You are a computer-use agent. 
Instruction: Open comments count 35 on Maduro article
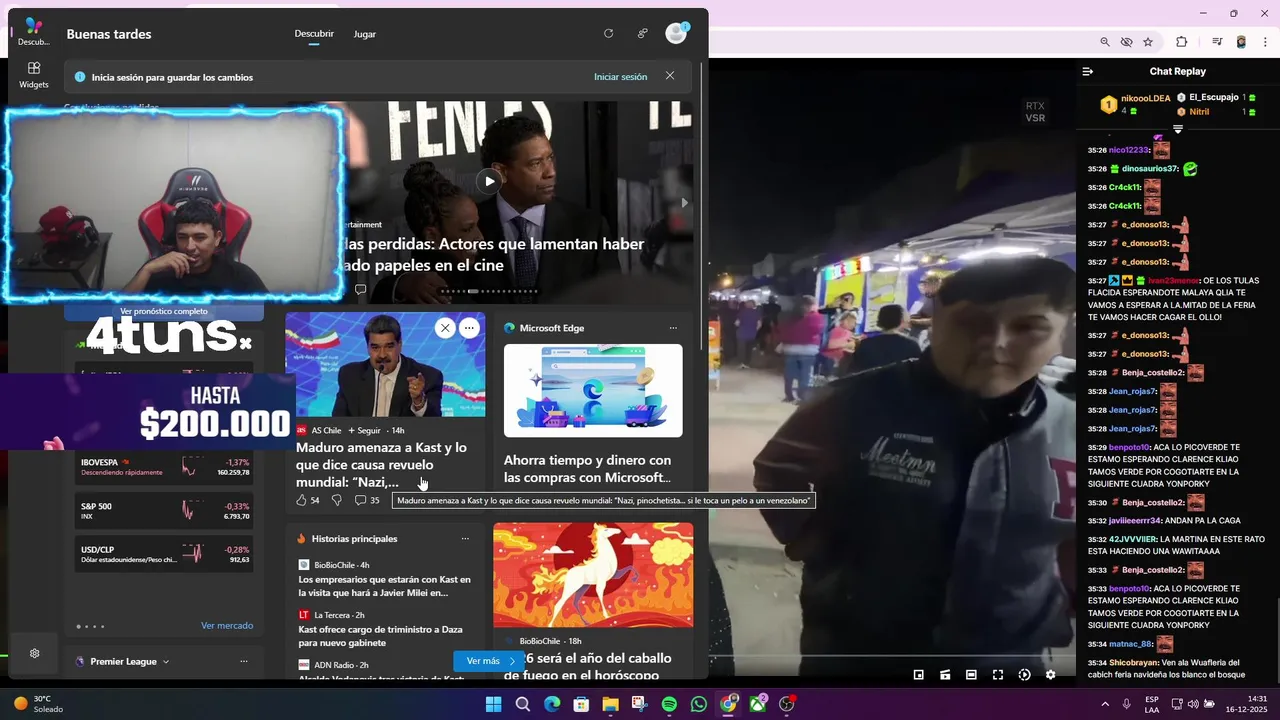coord(367,500)
